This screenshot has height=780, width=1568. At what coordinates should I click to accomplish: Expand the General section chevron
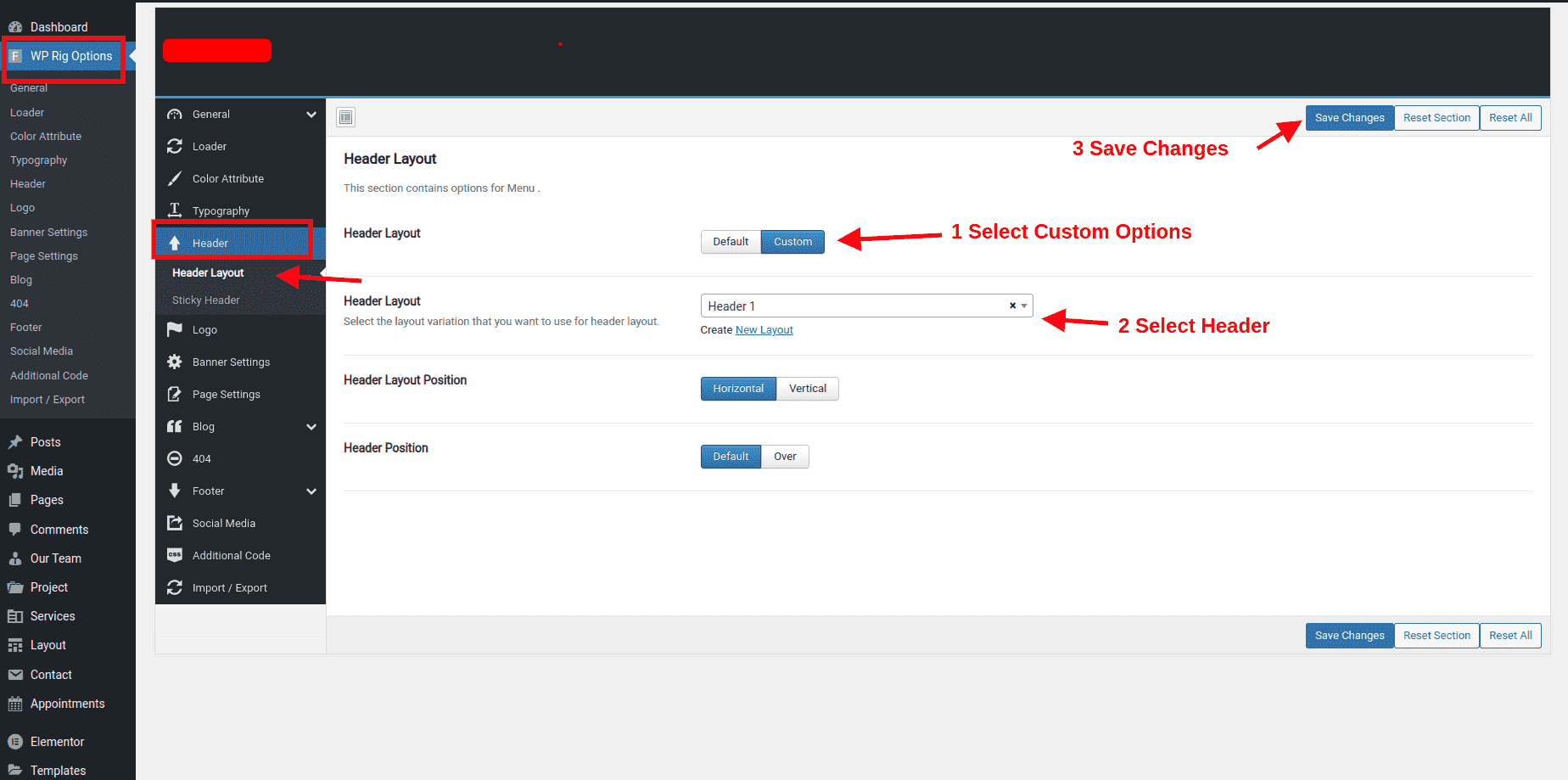click(x=311, y=115)
